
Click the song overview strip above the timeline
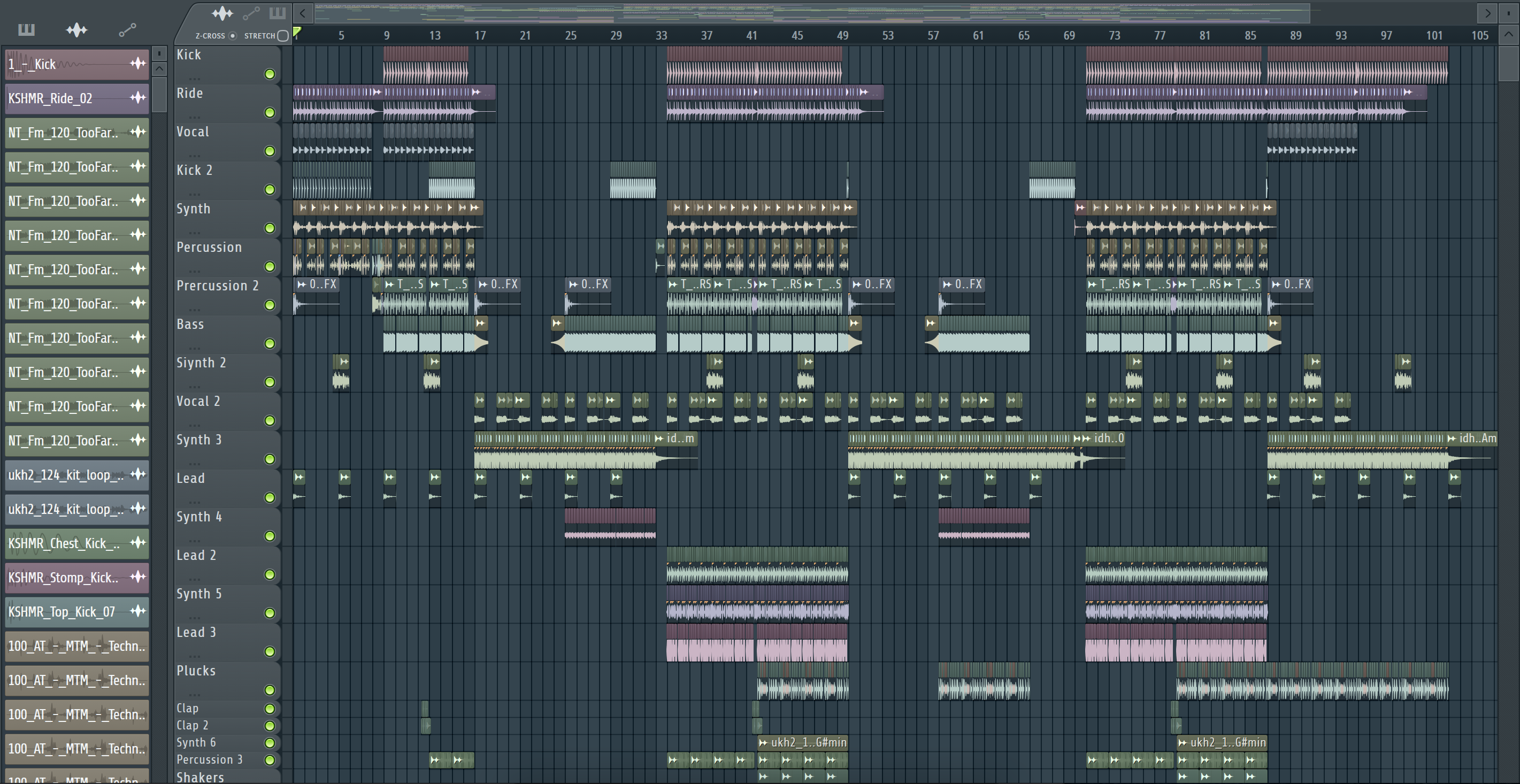click(811, 12)
